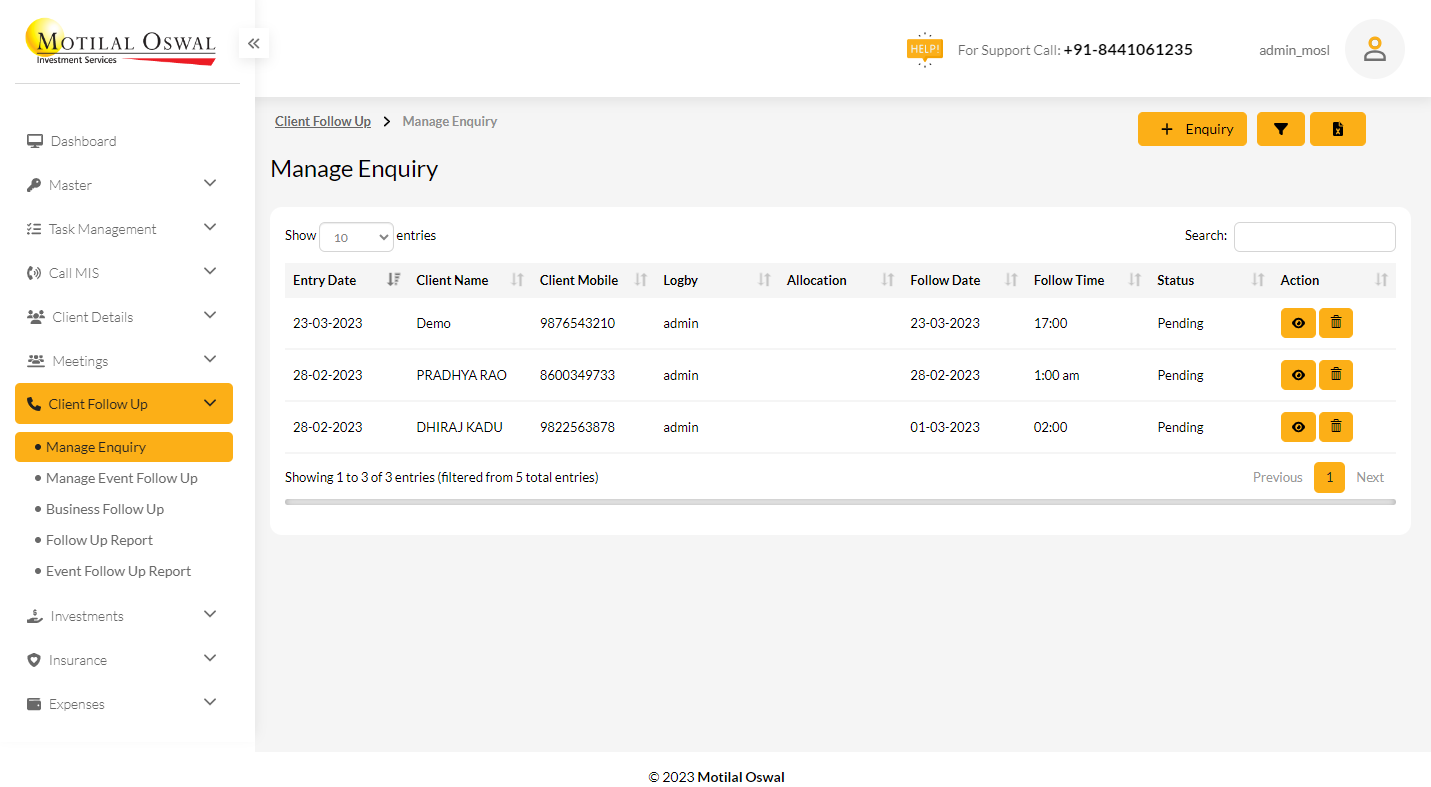View the Demo enquiry with eye icon
Screen dimensions: 1431x787
(1298, 323)
